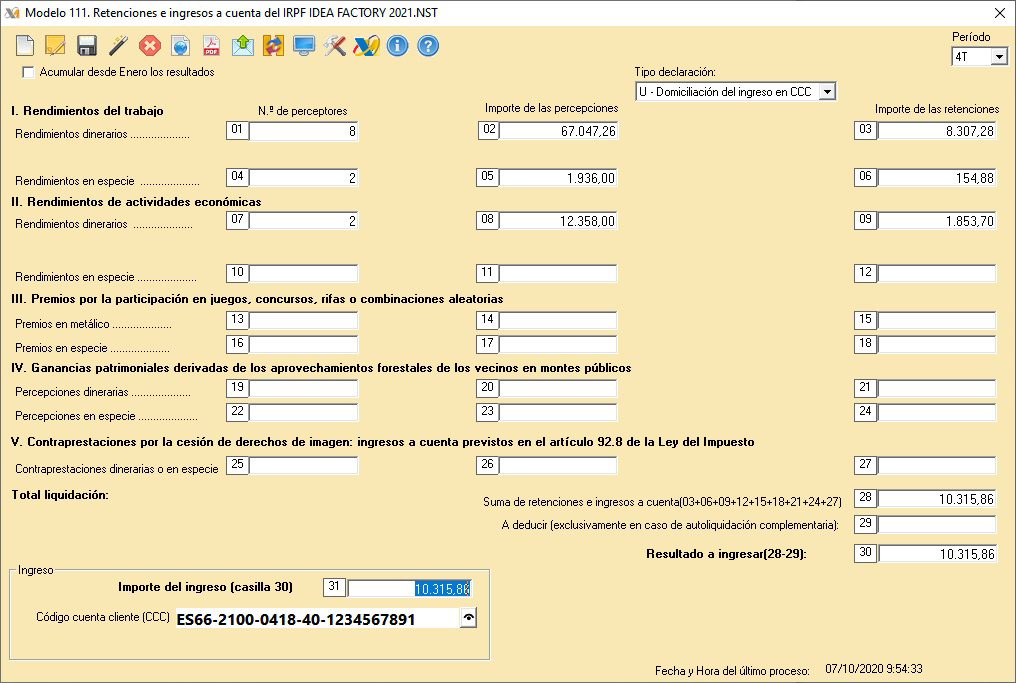Click empty field 20

(558, 388)
